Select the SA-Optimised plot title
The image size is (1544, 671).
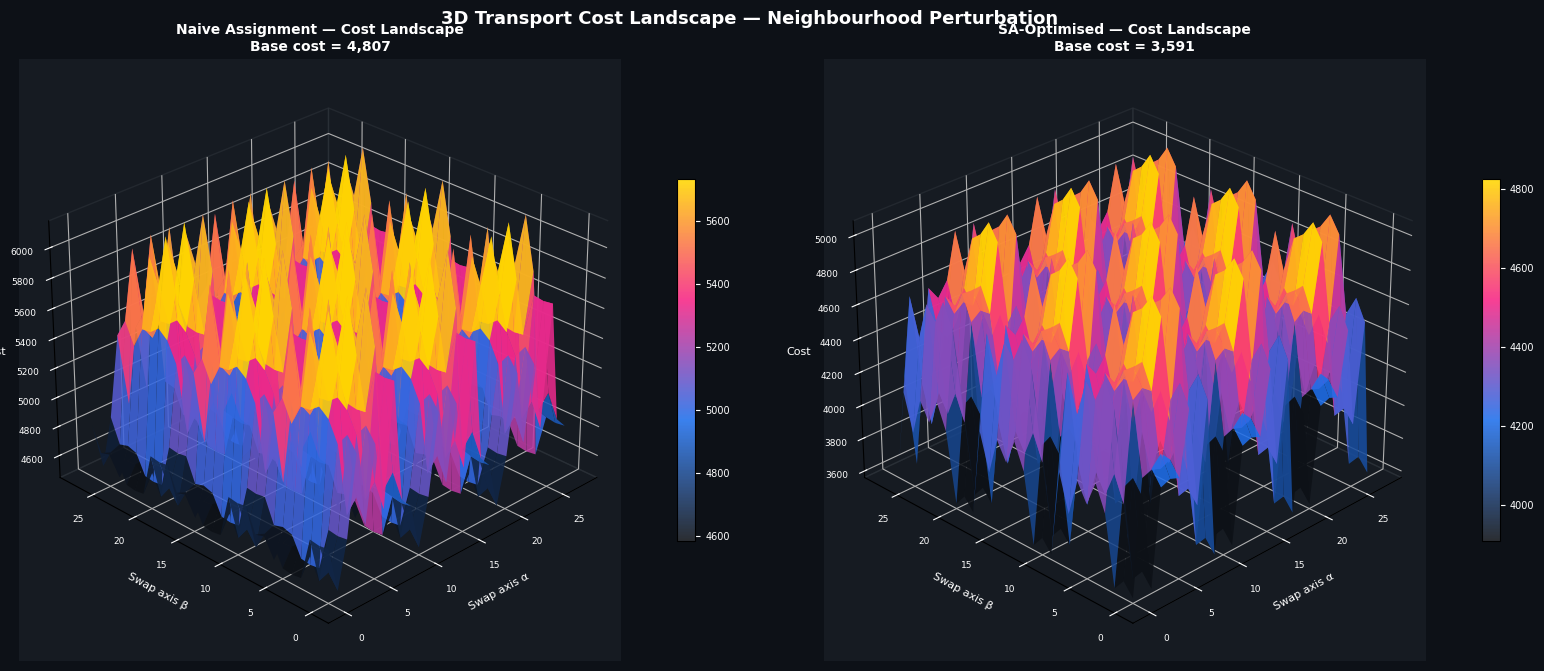1123,30
